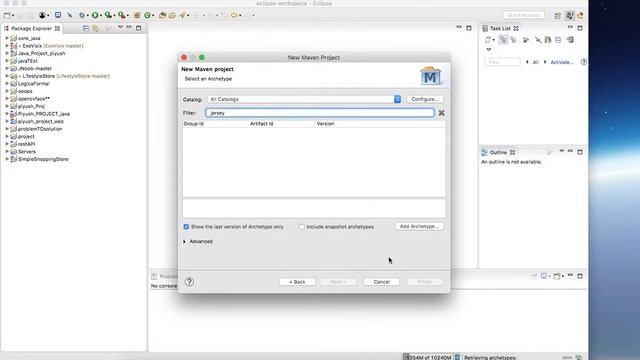Image resolution: width=640 pixels, height=360 pixels.
Task: Click the green Run button in toolbar
Action: (95, 15)
